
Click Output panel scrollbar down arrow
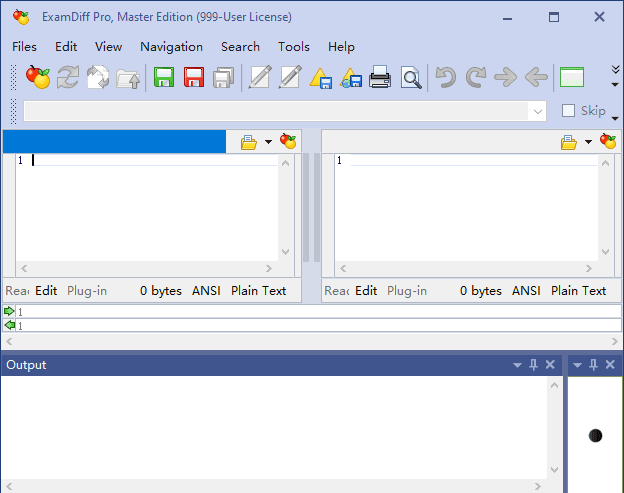click(554, 470)
